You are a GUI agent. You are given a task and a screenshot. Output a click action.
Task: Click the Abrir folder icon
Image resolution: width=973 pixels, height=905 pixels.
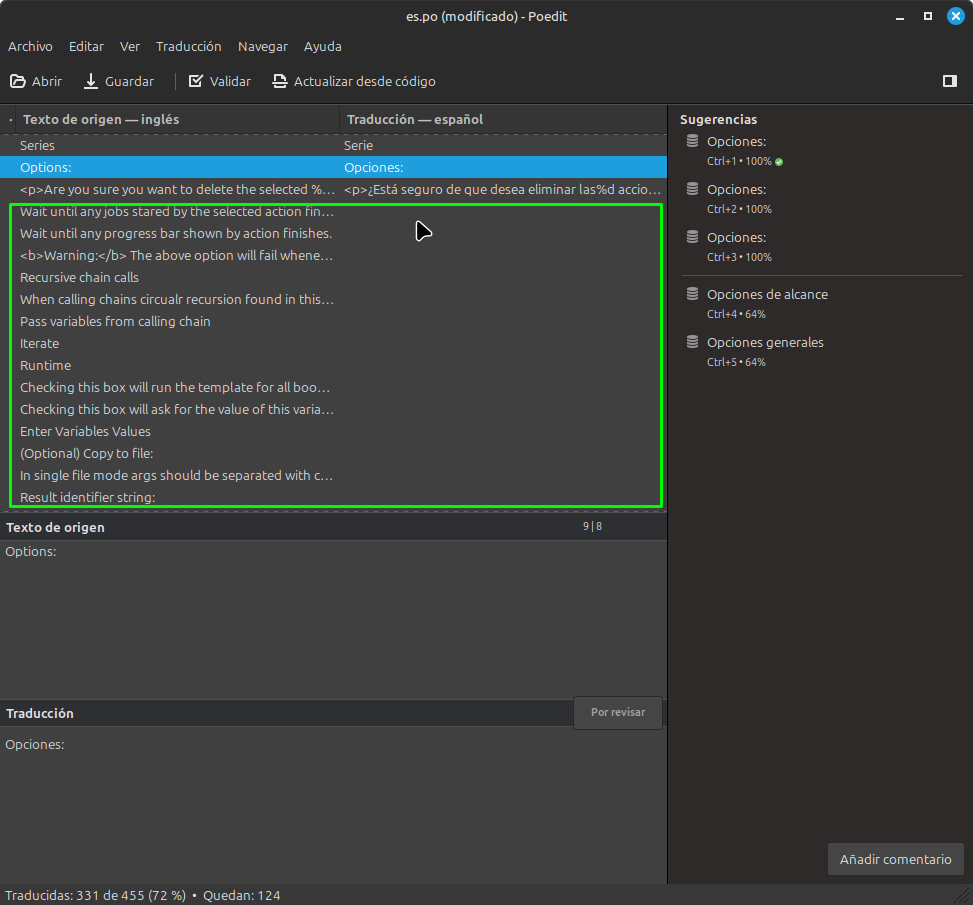click(18, 81)
